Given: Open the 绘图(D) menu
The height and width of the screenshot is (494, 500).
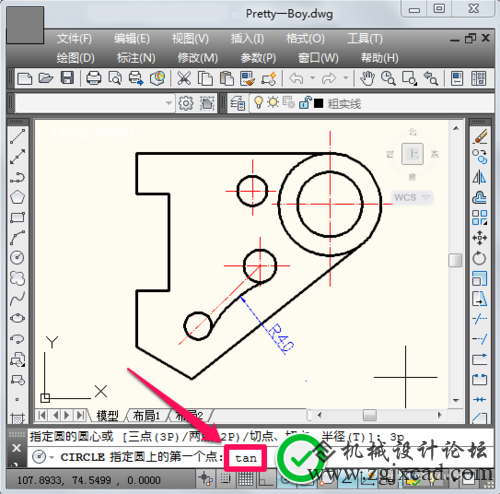Looking at the screenshot, I should 75,58.
